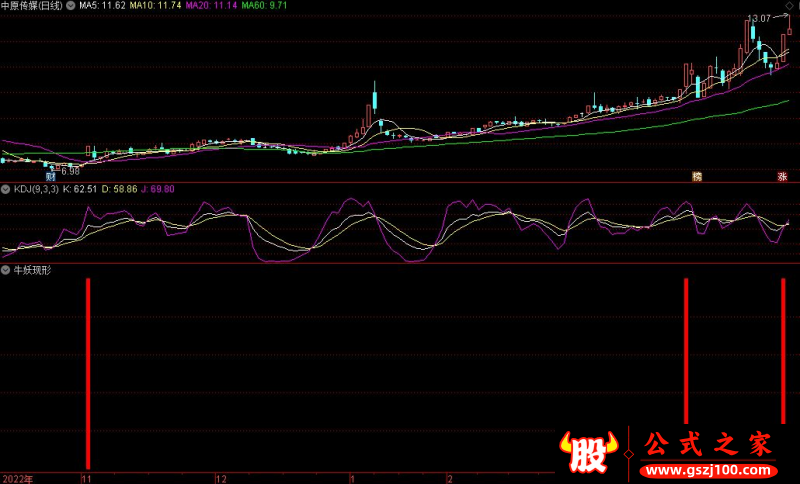
Task: Open the 牛妖现形 indicator name
Action: [31, 270]
